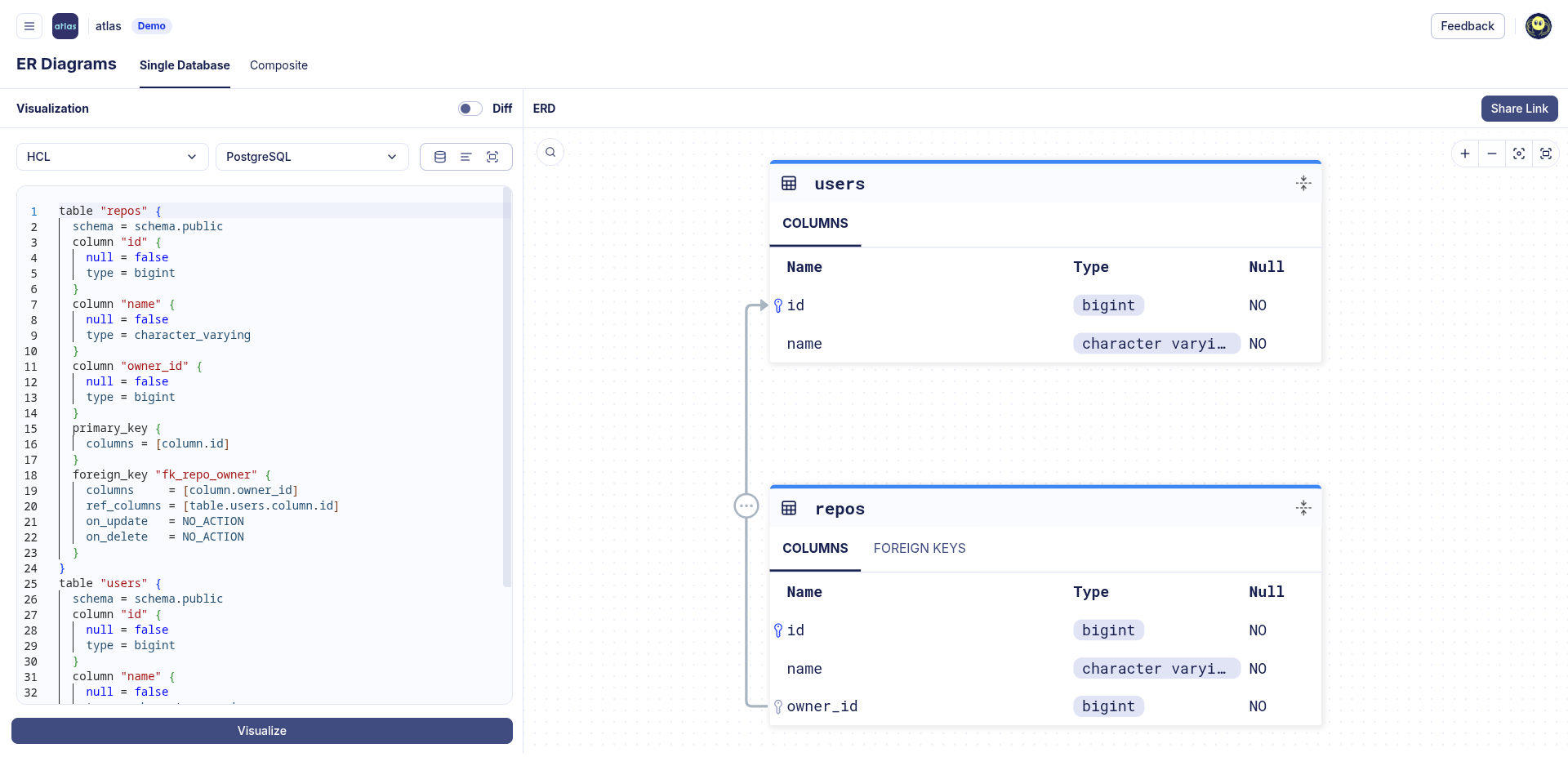Collapse the repos table card
1568x757 pixels.
[1303, 509]
